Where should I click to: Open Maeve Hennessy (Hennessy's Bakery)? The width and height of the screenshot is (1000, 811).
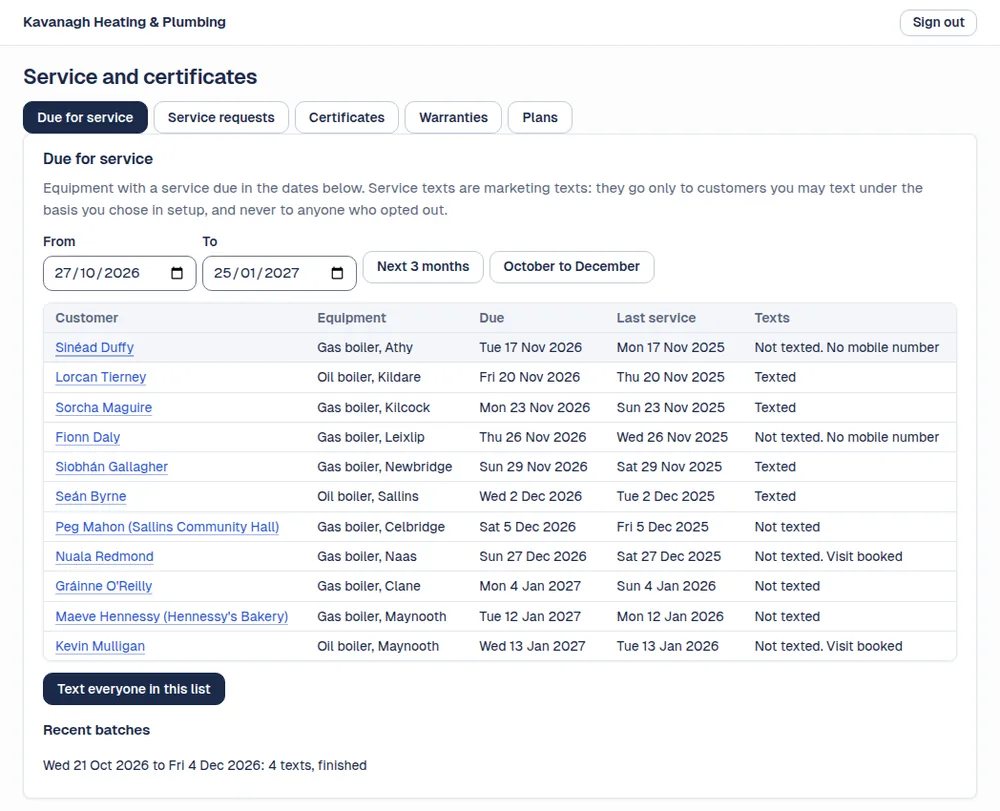point(172,617)
